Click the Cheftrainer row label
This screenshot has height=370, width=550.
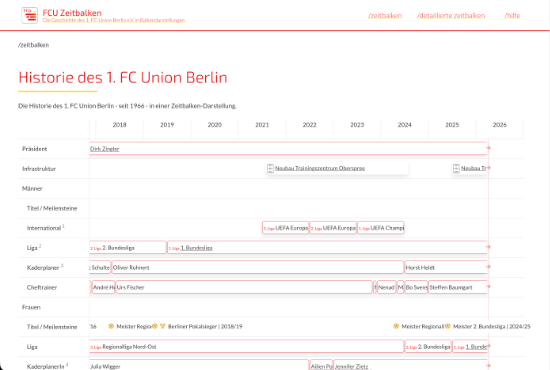click(x=42, y=287)
